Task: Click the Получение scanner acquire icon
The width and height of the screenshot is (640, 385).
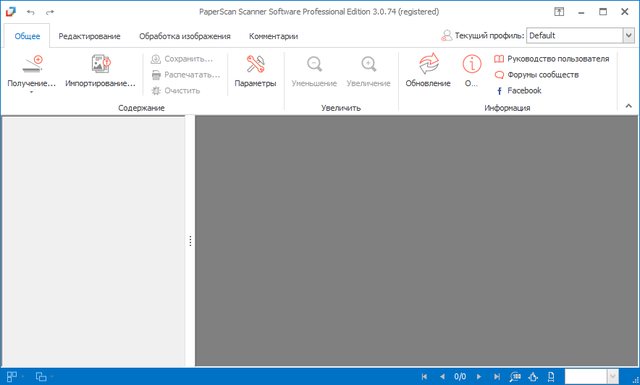Action: 32,64
